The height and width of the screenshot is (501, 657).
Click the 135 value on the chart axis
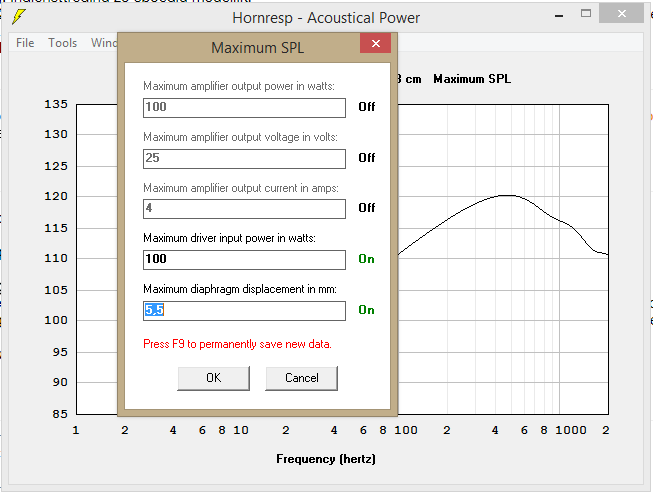[x=56, y=104]
